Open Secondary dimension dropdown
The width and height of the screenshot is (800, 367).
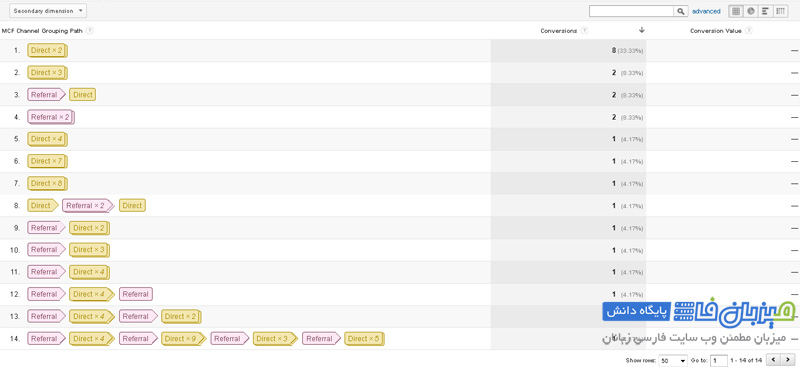click(48, 11)
